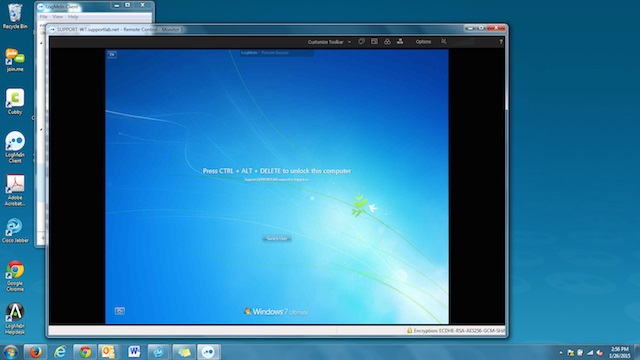Image resolution: width=640 pixels, height=360 pixels.
Task: Click the Ease of Access icon
Action: (120, 311)
